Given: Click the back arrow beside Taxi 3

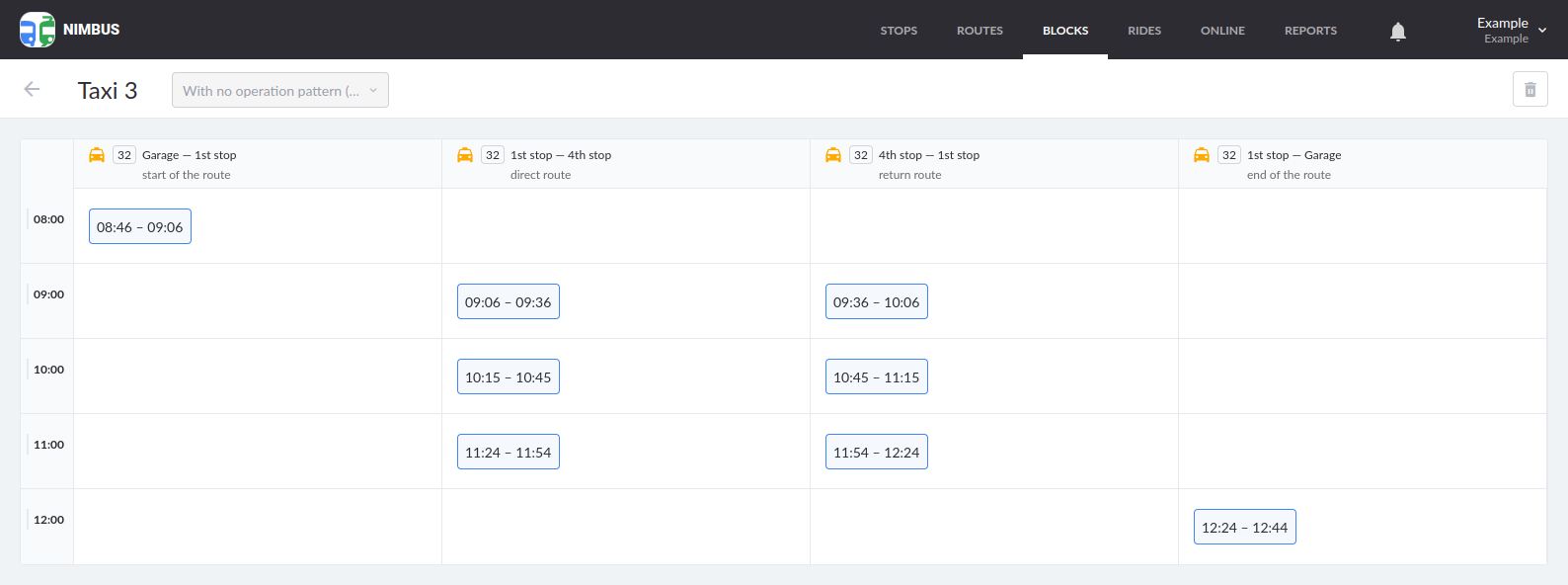Looking at the screenshot, I should tap(32, 90).
